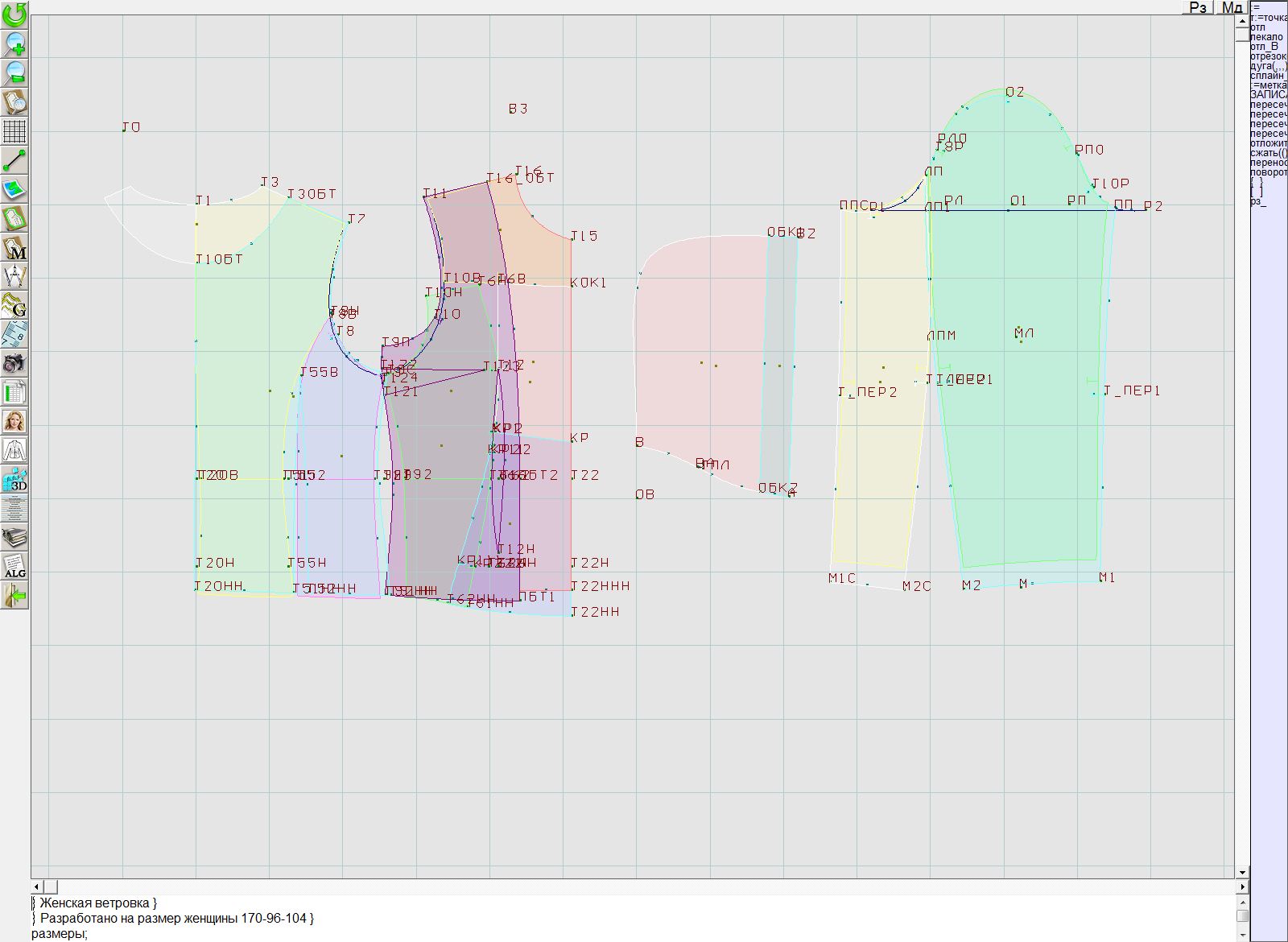The height and width of the screenshot is (942, 1288).
Task: Click canvas vertical scrollbar up arrow
Action: point(1242,22)
